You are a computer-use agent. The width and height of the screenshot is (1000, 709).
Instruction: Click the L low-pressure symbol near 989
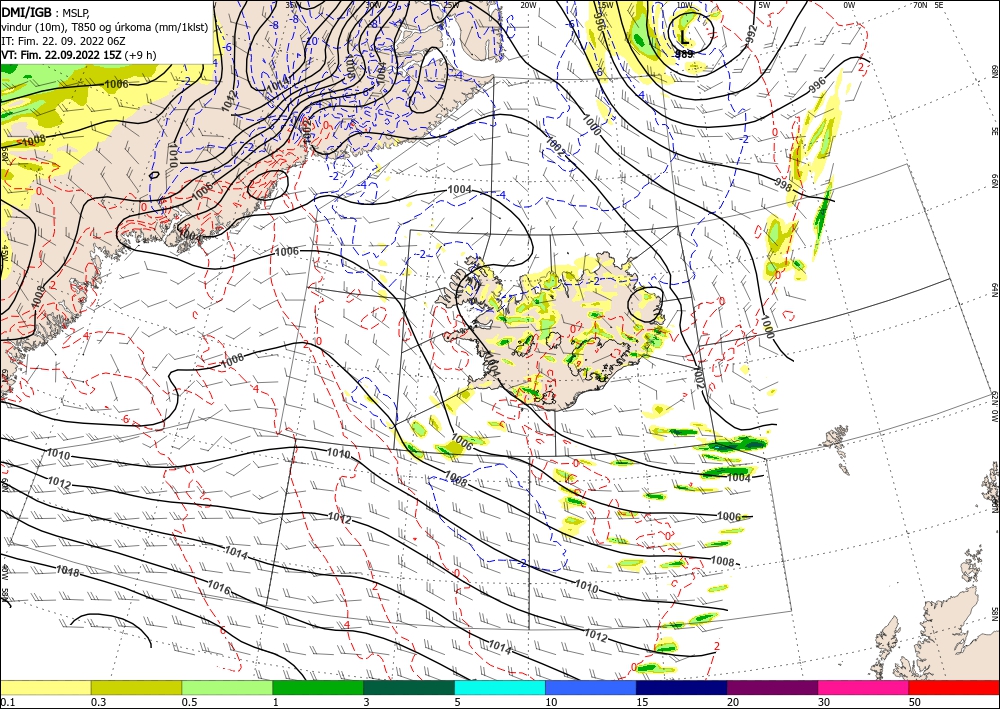684,36
